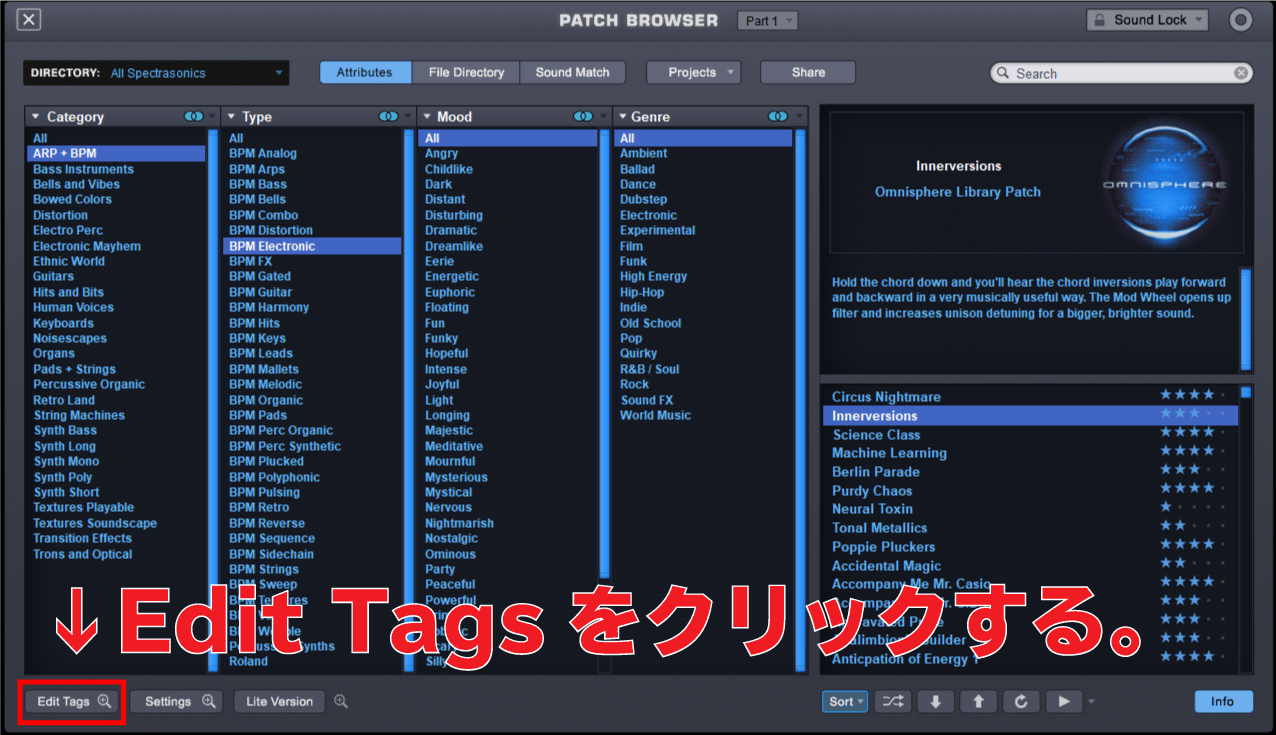Image resolution: width=1276 pixels, height=735 pixels.
Task: Select Ethnic World in the Category column
Action: click(x=68, y=261)
